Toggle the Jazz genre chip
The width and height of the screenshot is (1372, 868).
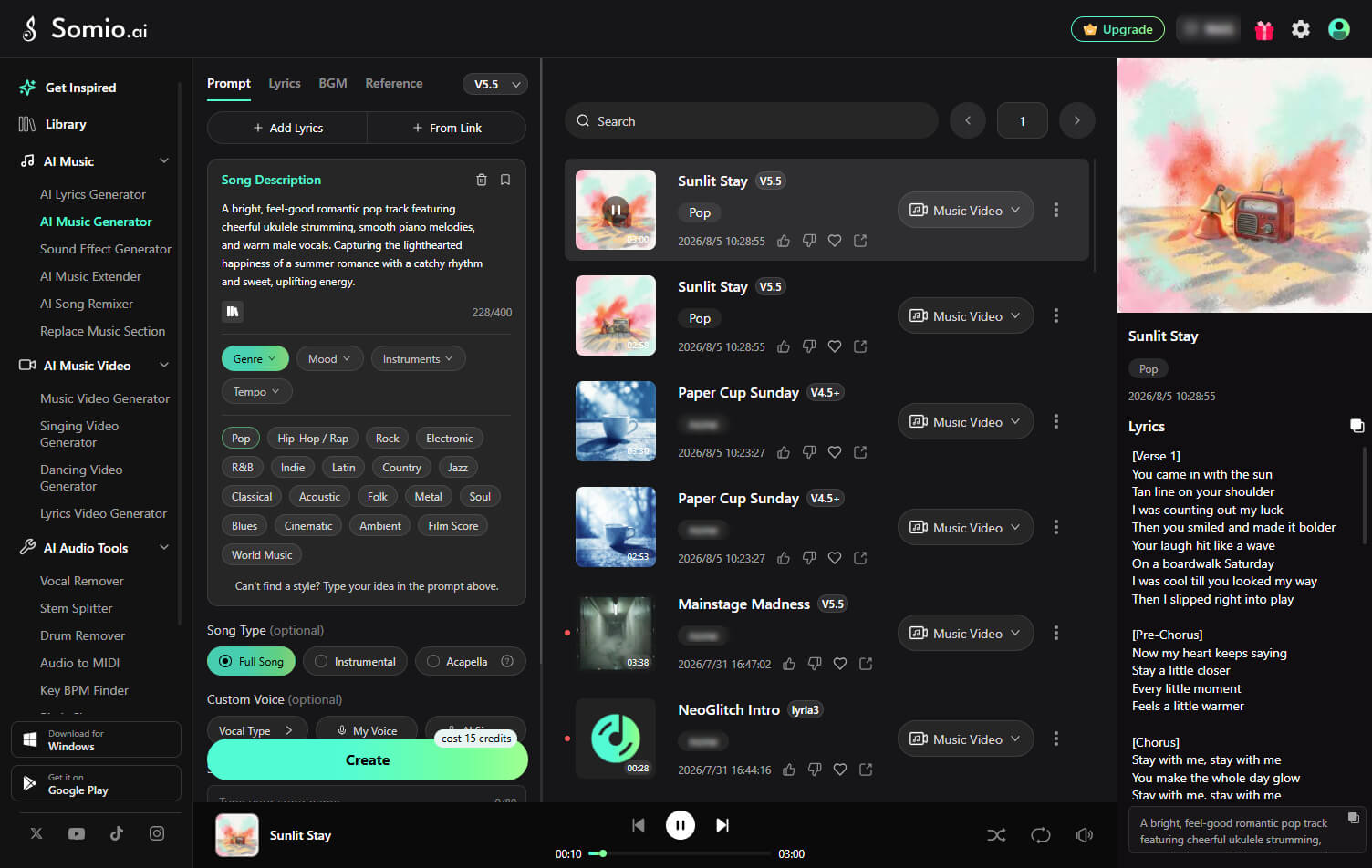458,468
